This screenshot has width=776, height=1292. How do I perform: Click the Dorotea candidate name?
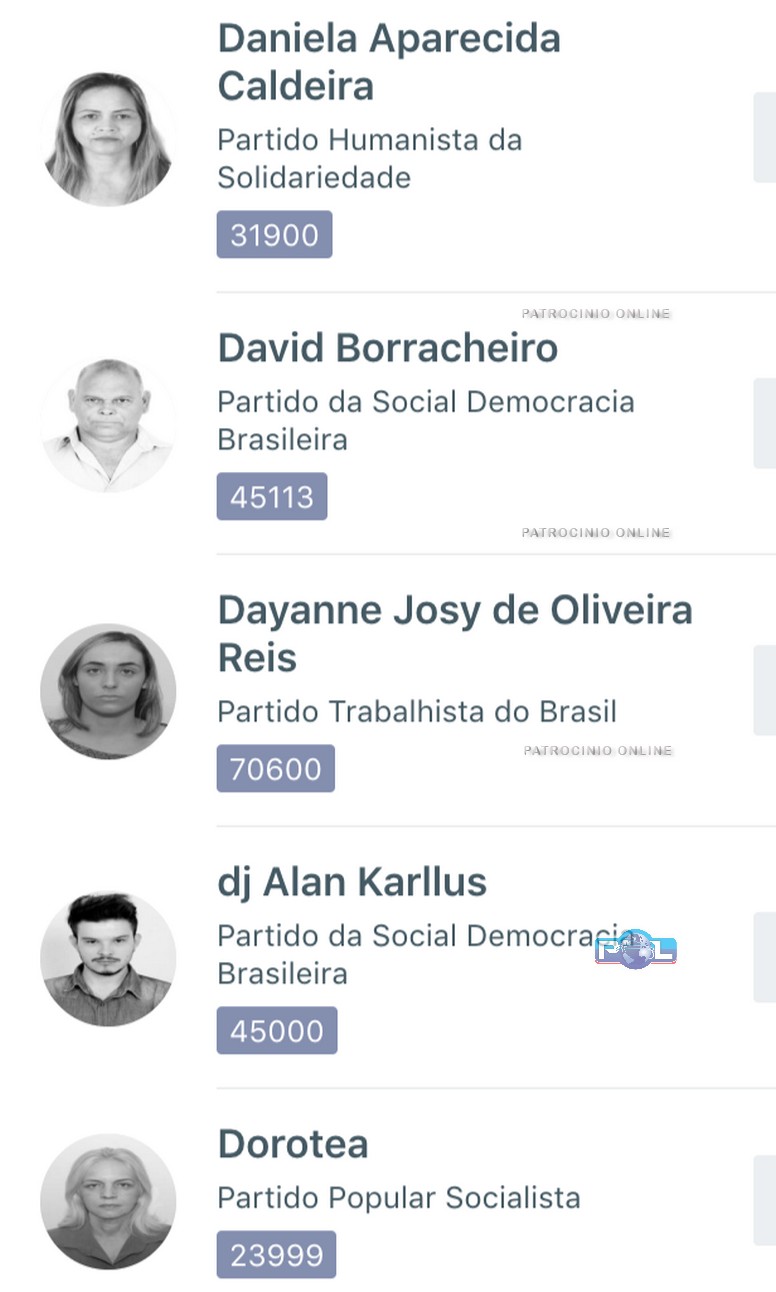(293, 1144)
